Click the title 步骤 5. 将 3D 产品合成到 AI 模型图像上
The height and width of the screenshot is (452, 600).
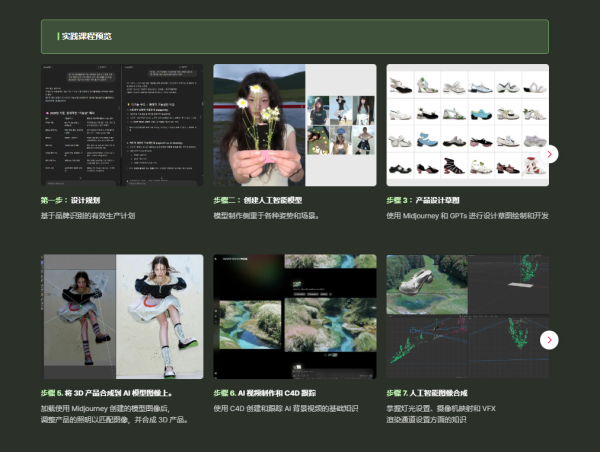(106, 393)
